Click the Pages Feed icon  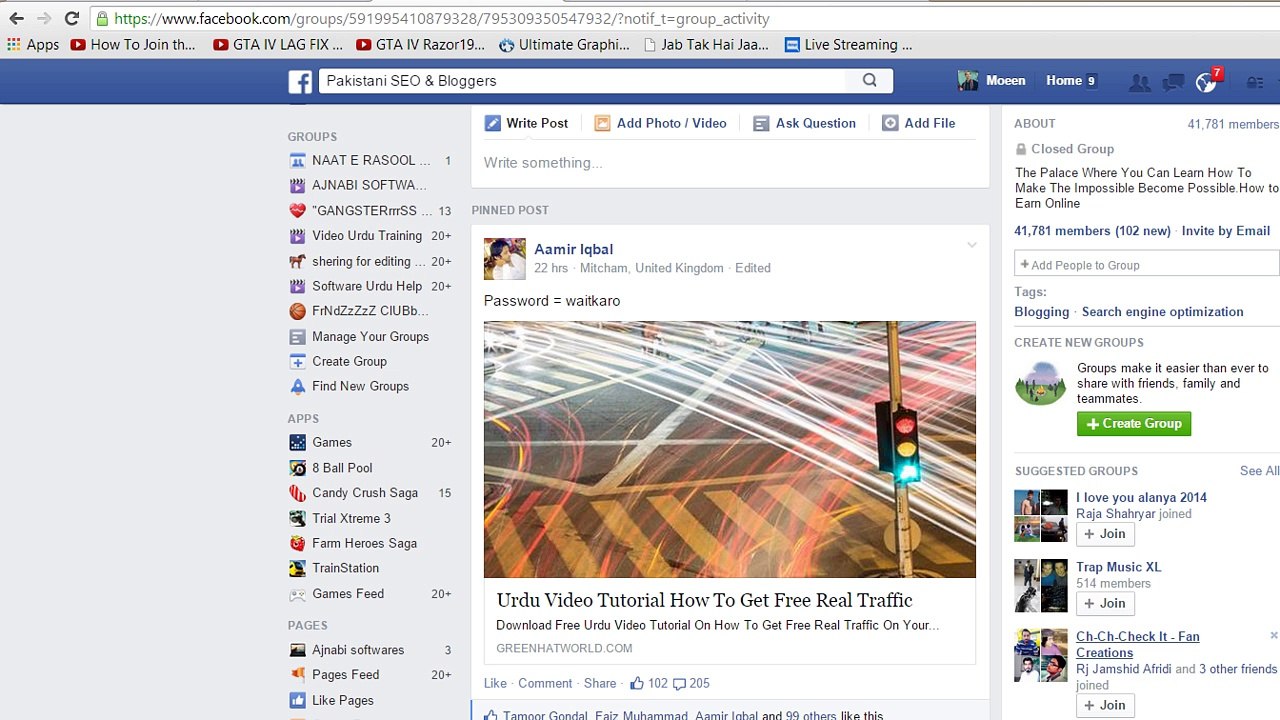[297, 675]
